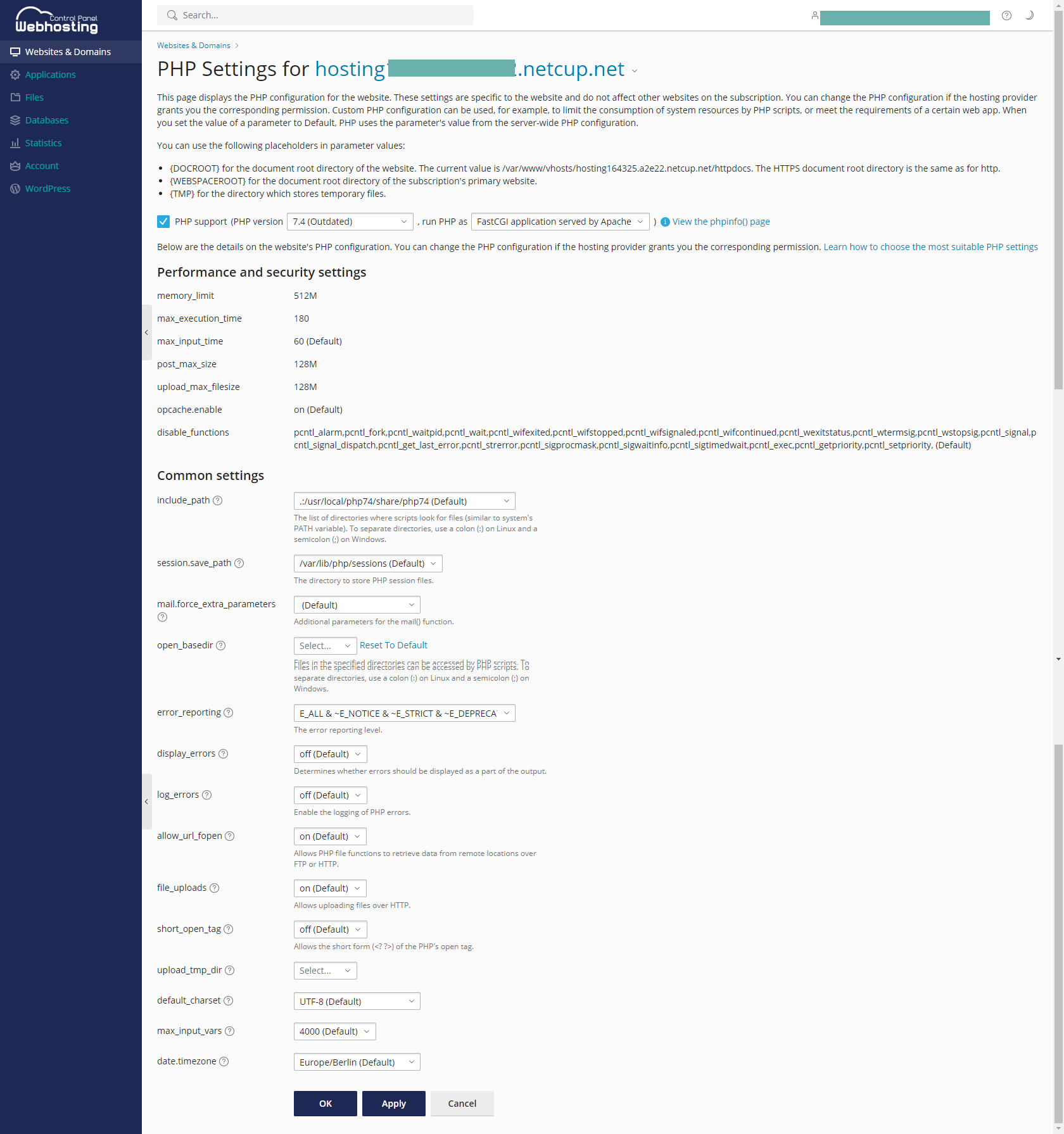The image size is (1064, 1134).
Task: Expand the error_reporting dropdown
Action: click(x=404, y=713)
